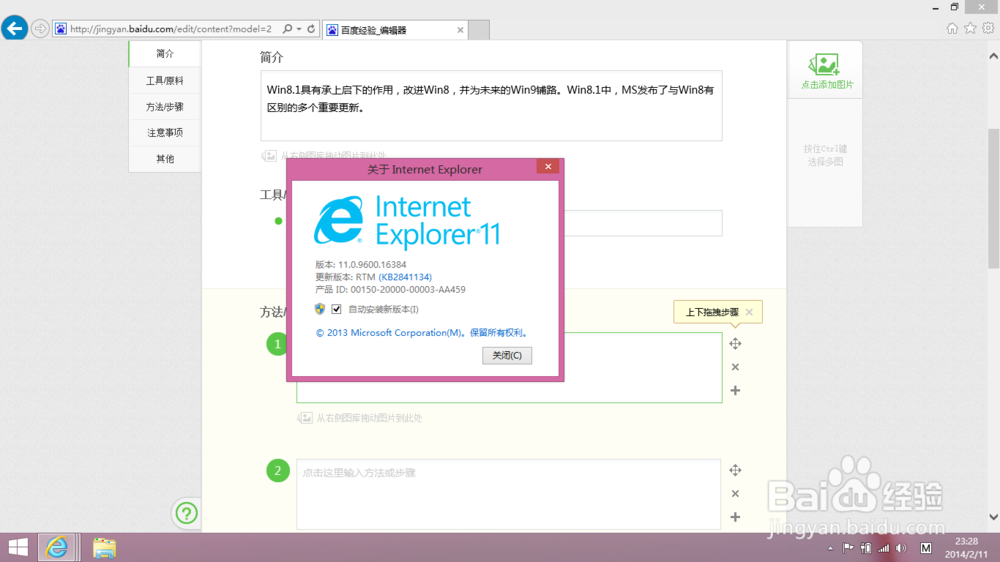Open Favorites star icon
The height and width of the screenshot is (562, 1000).
pyautogui.click(x=970, y=28)
